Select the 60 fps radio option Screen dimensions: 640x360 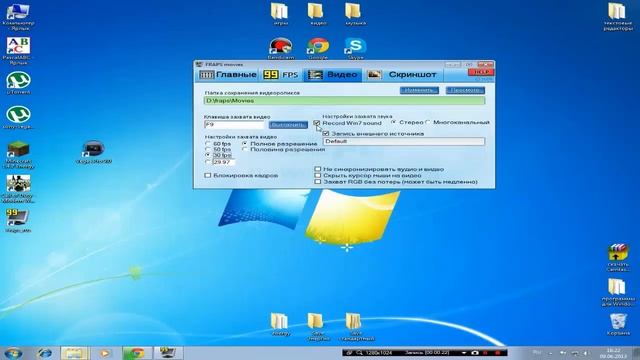pyautogui.click(x=208, y=144)
